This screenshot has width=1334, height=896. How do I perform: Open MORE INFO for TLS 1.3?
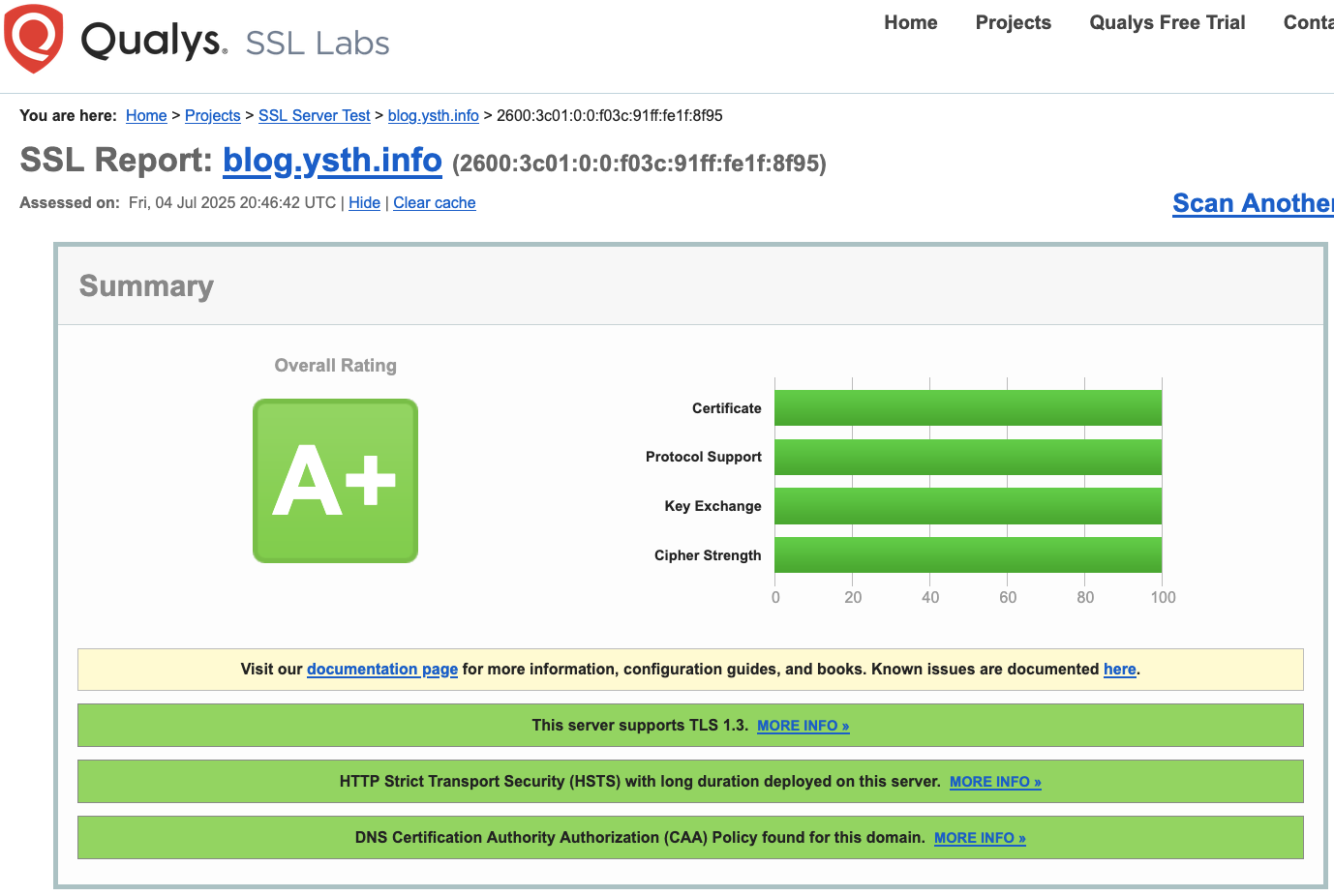(x=803, y=726)
